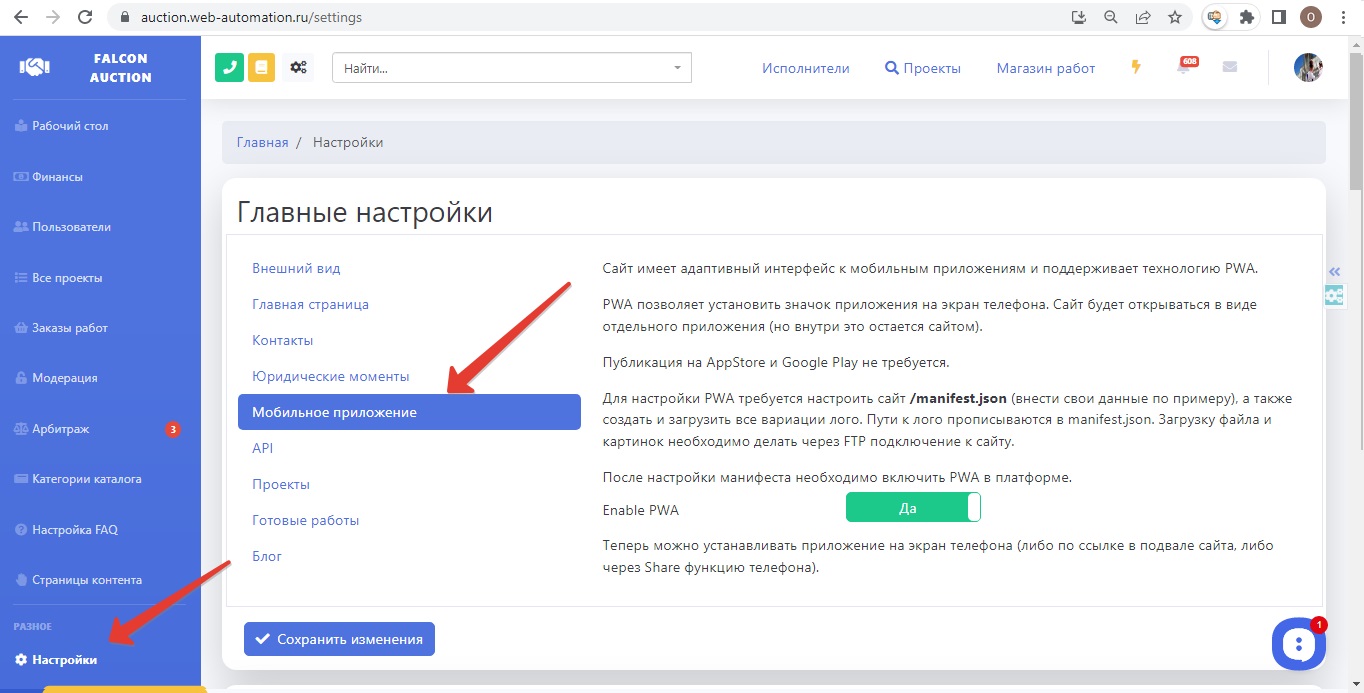Open notifications bell with 608 badge
Screen dimensions: 1364x693
(1184, 68)
